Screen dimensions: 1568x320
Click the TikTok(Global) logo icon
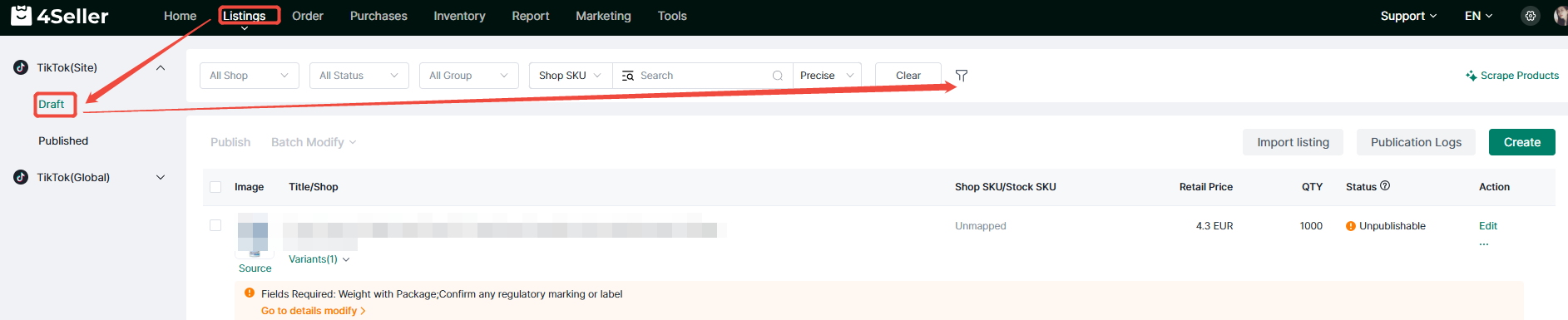[x=21, y=177]
